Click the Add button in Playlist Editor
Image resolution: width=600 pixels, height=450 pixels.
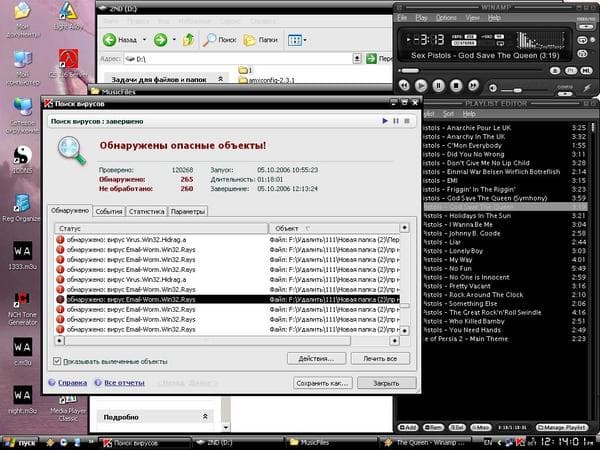point(408,427)
